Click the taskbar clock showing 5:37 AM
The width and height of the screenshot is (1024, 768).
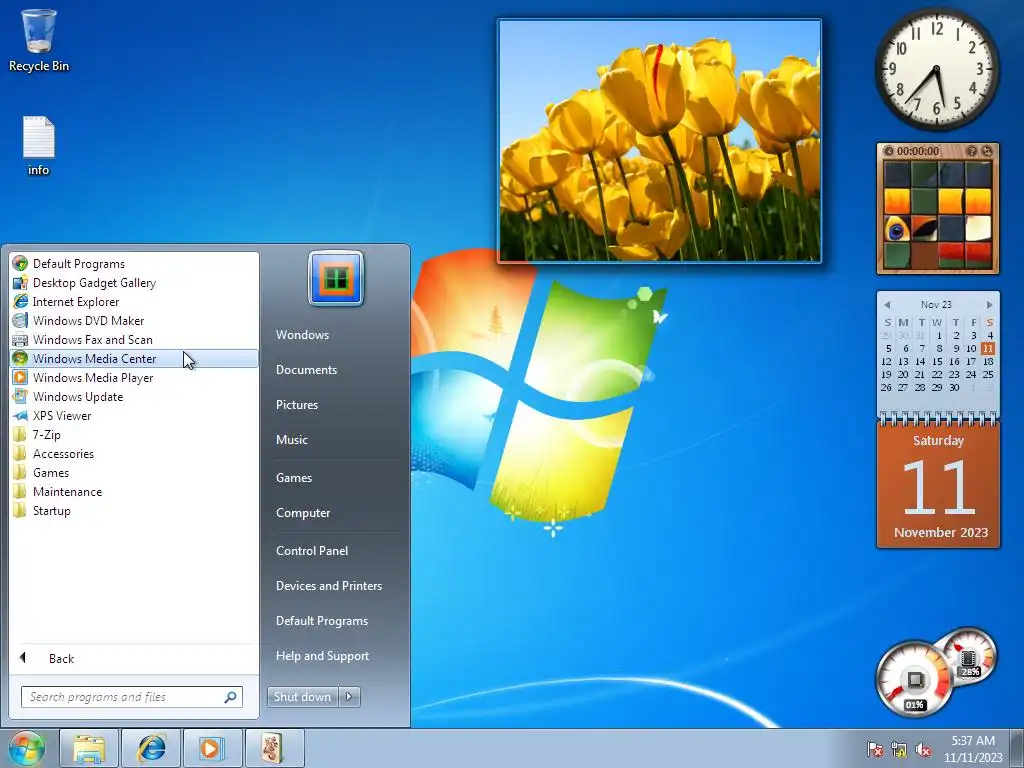(973, 749)
